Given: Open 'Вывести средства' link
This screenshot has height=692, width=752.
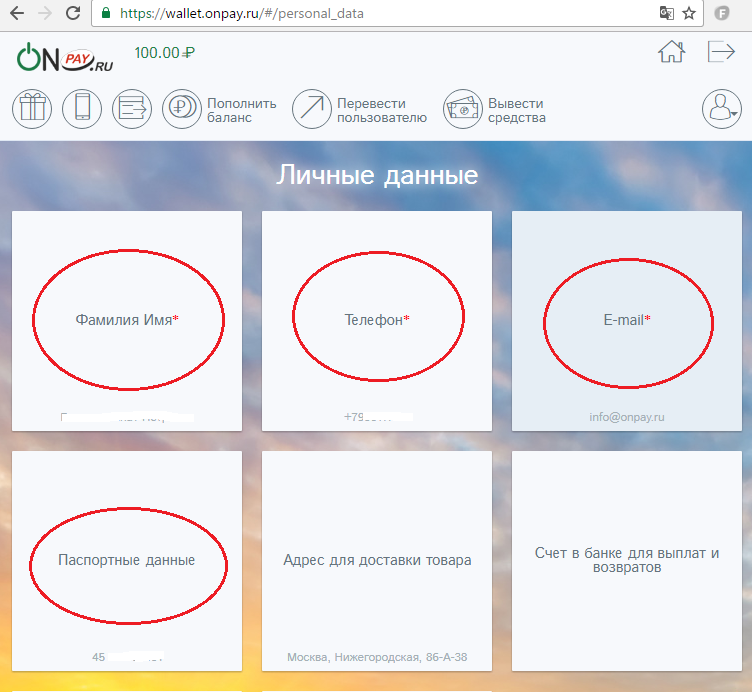Looking at the screenshot, I should click(516, 110).
